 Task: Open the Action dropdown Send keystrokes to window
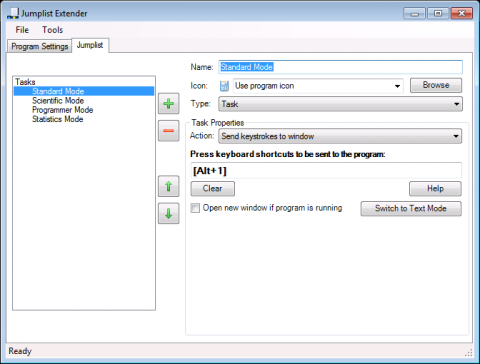(340, 136)
